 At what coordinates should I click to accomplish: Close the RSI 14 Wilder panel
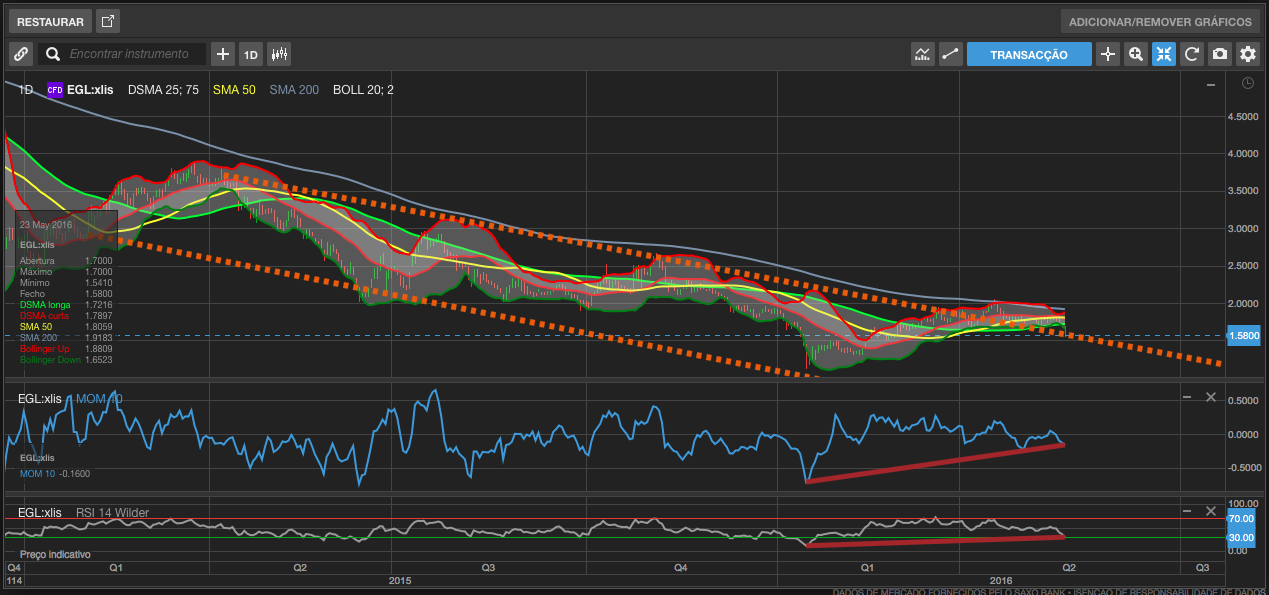pos(1210,510)
